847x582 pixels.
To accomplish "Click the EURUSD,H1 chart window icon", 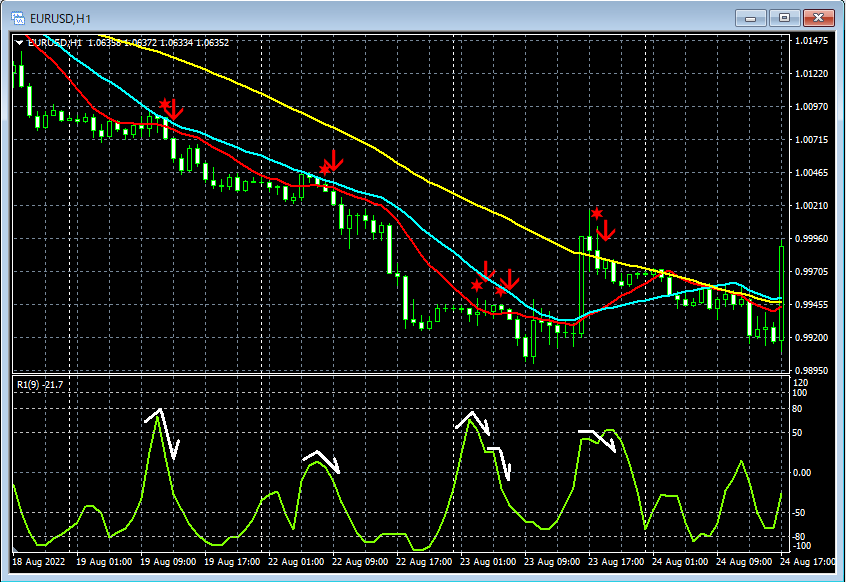I will point(18,18).
